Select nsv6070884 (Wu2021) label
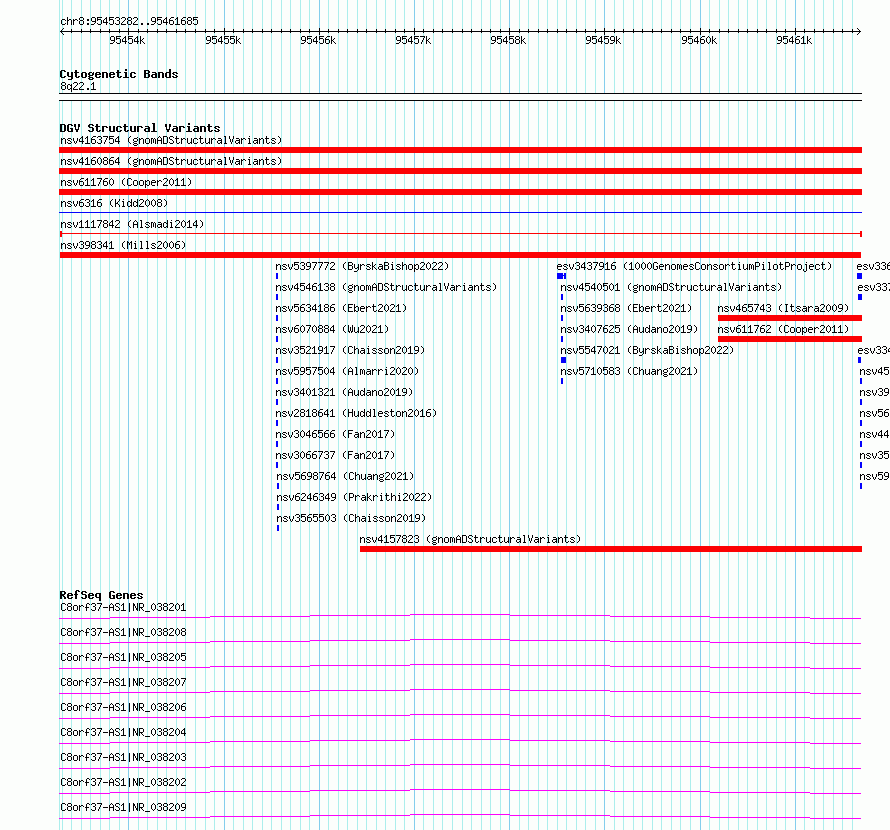Image resolution: width=890 pixels, height=830 pixels. [x=332, y=329]
